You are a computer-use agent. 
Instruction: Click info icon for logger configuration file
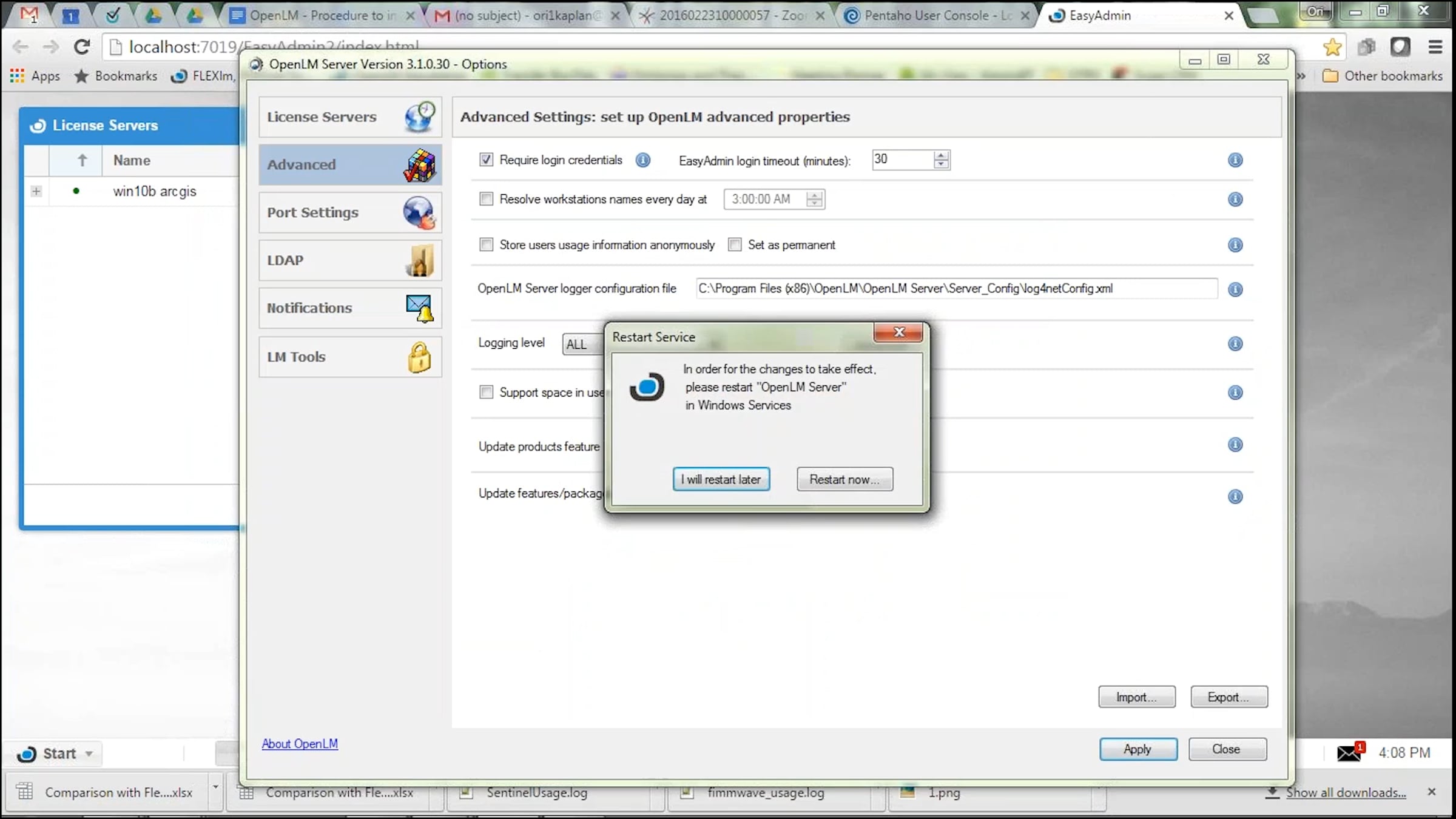tap(1235, 290)
